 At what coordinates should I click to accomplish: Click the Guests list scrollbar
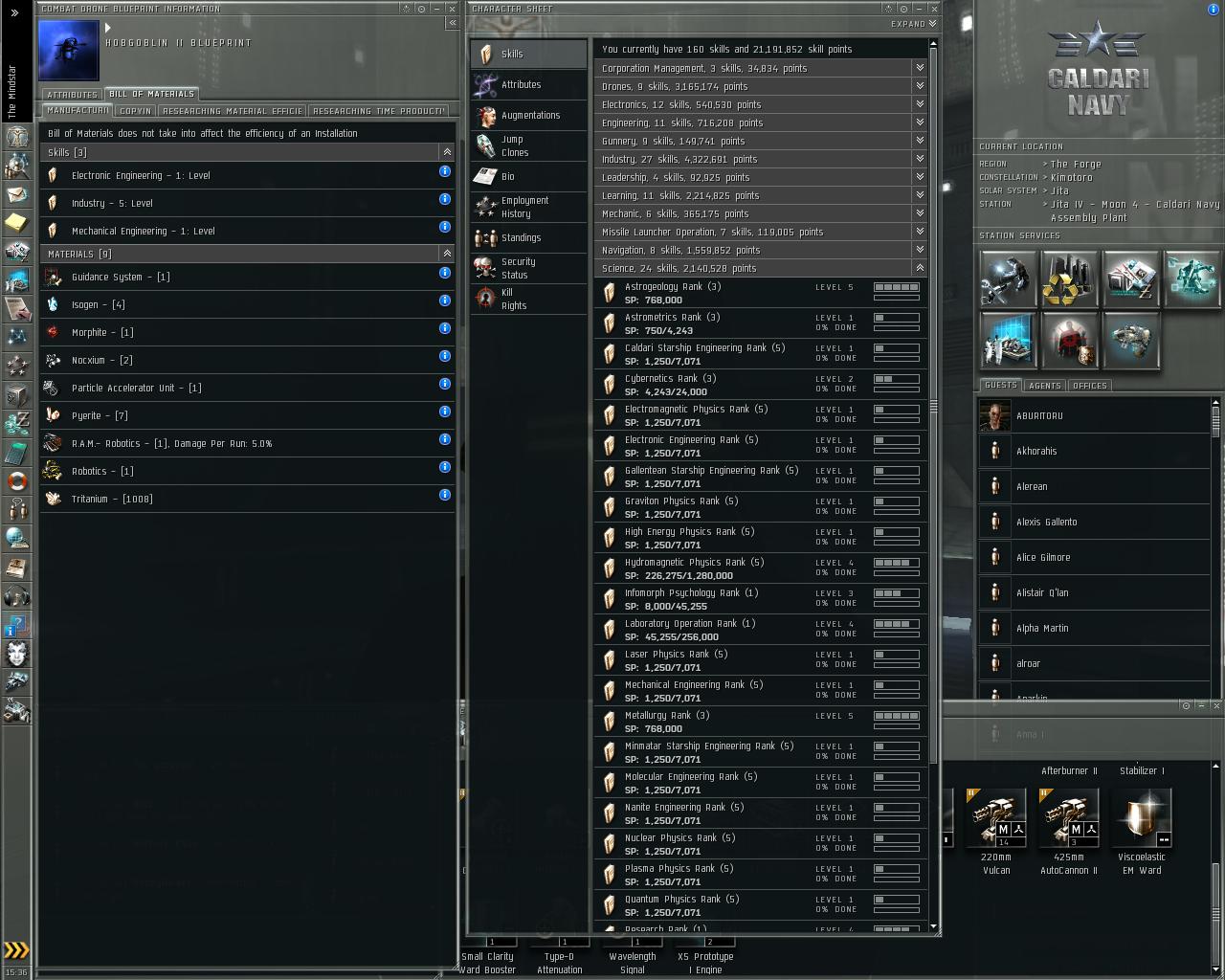pos(1215,421)
